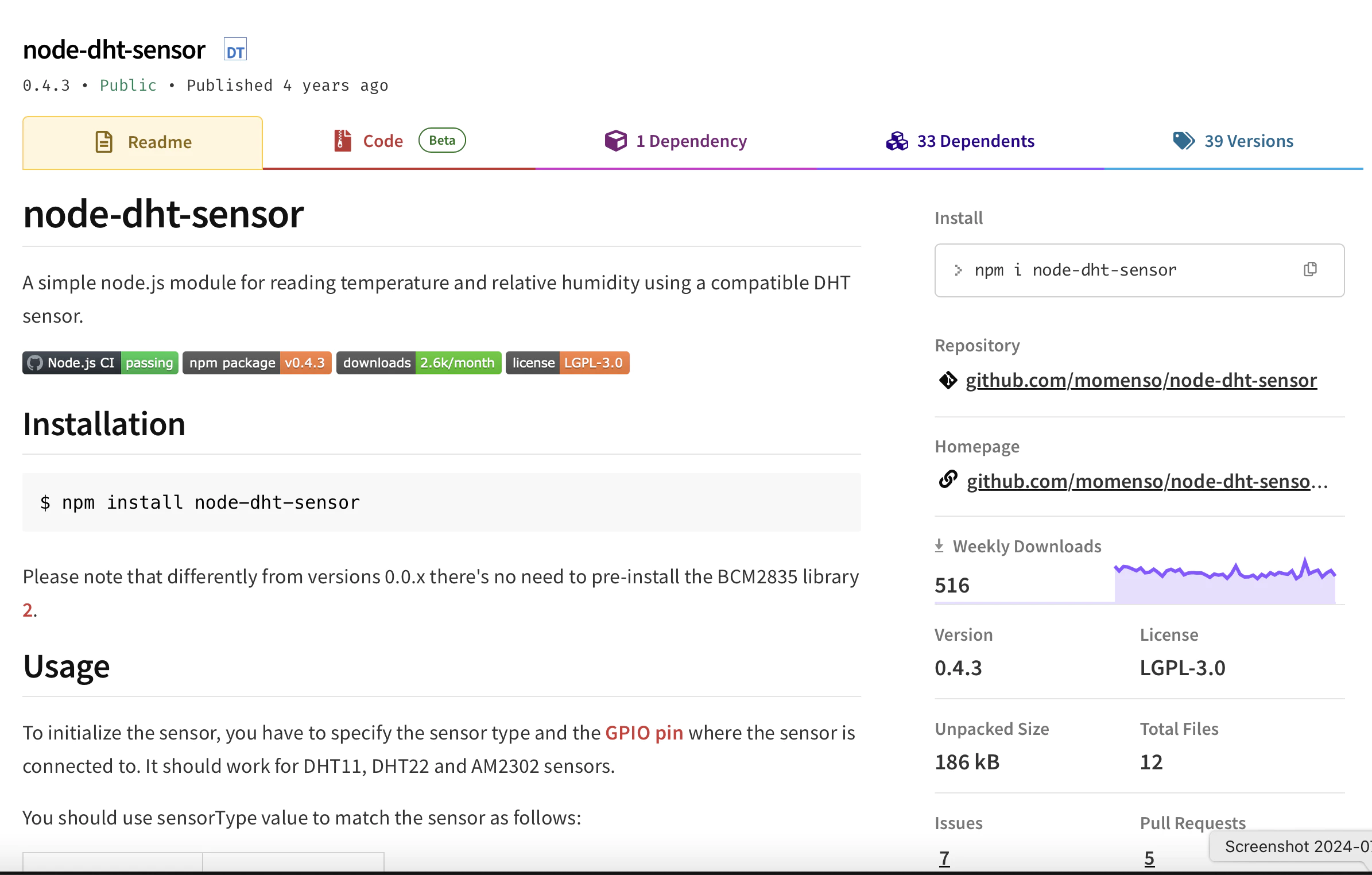The width and height of the screenshot is (1372, 875).
Task: Click the Screenshot 2024 tooltip label
Action: tap(1290, 846)
